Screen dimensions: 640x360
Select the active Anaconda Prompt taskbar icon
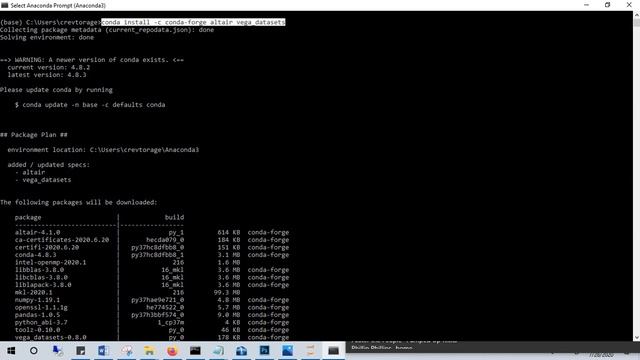point(333,351)
